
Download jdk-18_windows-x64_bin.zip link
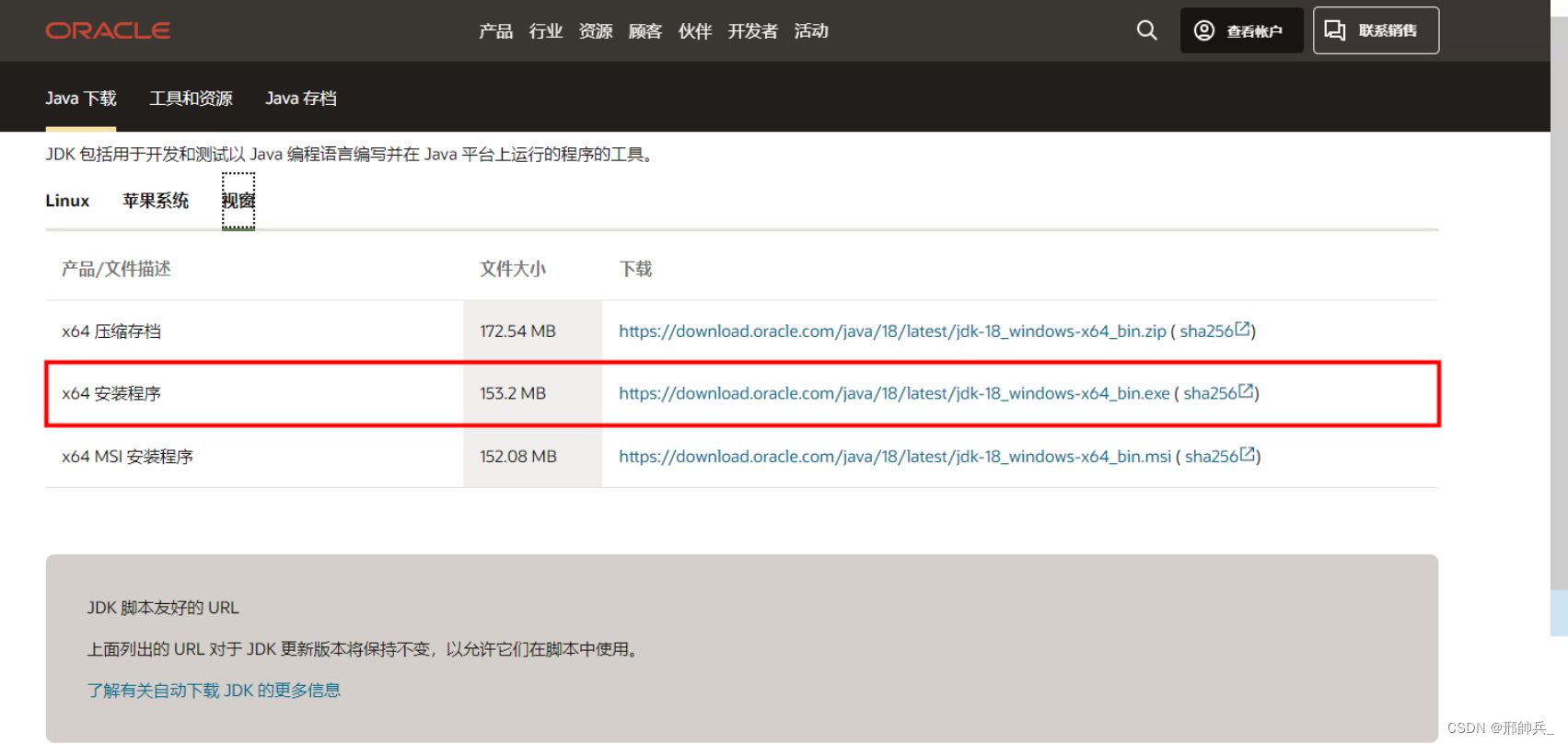click(x=892, y=331)
